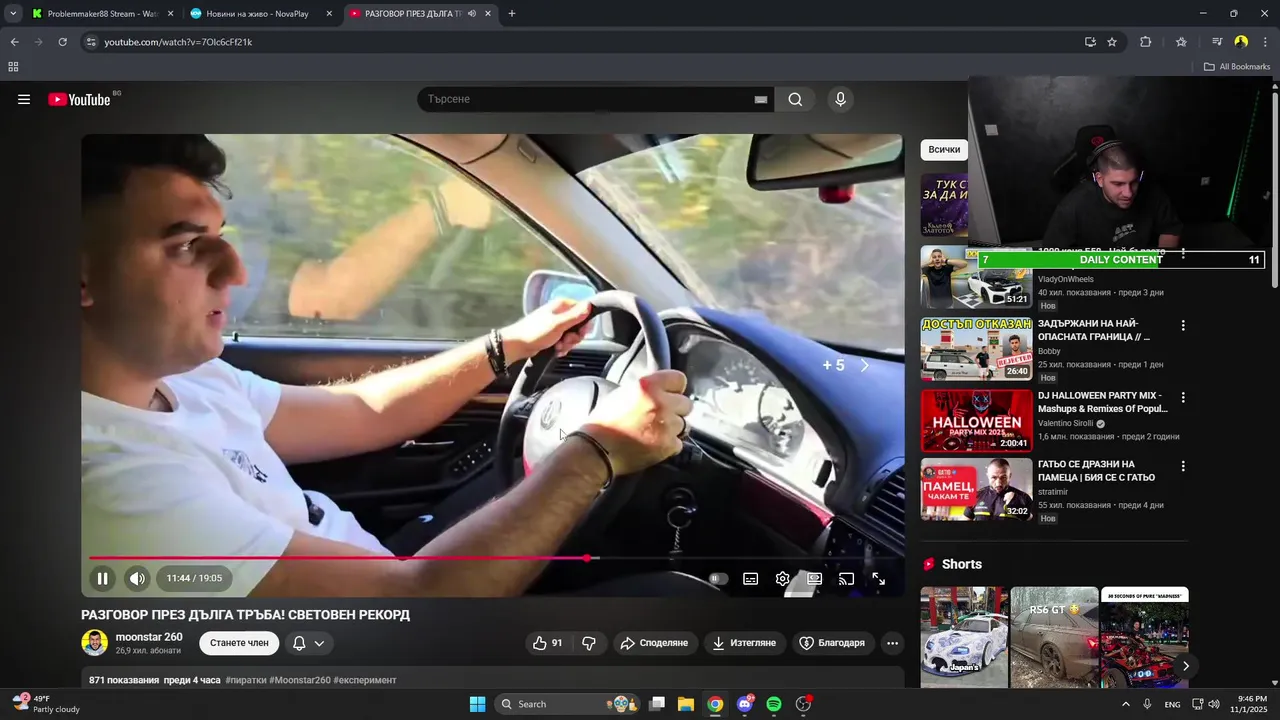This screenshot has width=1280, height=720.
Task: Open options menu for the Bobby video
Action: [1183, 325]
